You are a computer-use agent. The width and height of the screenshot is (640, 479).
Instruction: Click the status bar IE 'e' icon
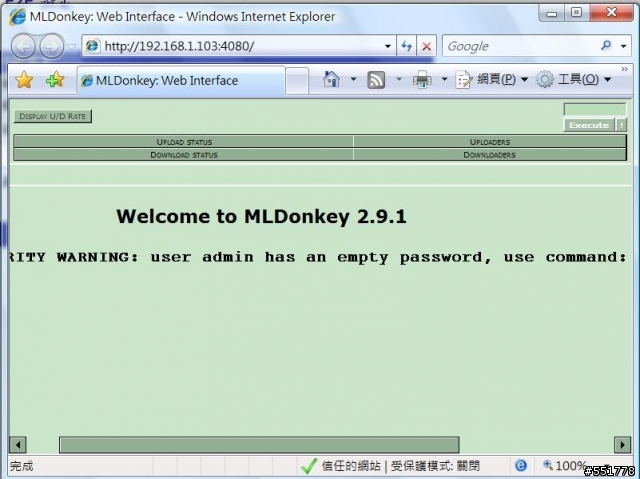tap(520, 465)
